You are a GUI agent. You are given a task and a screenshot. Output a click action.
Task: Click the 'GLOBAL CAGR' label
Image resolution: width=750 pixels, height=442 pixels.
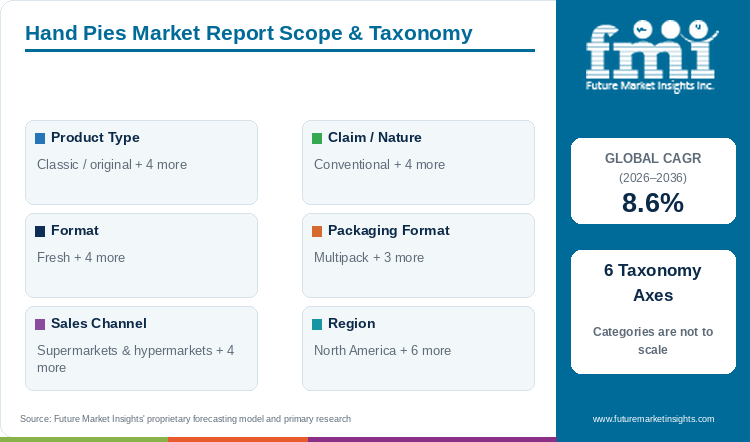(653, 158)
